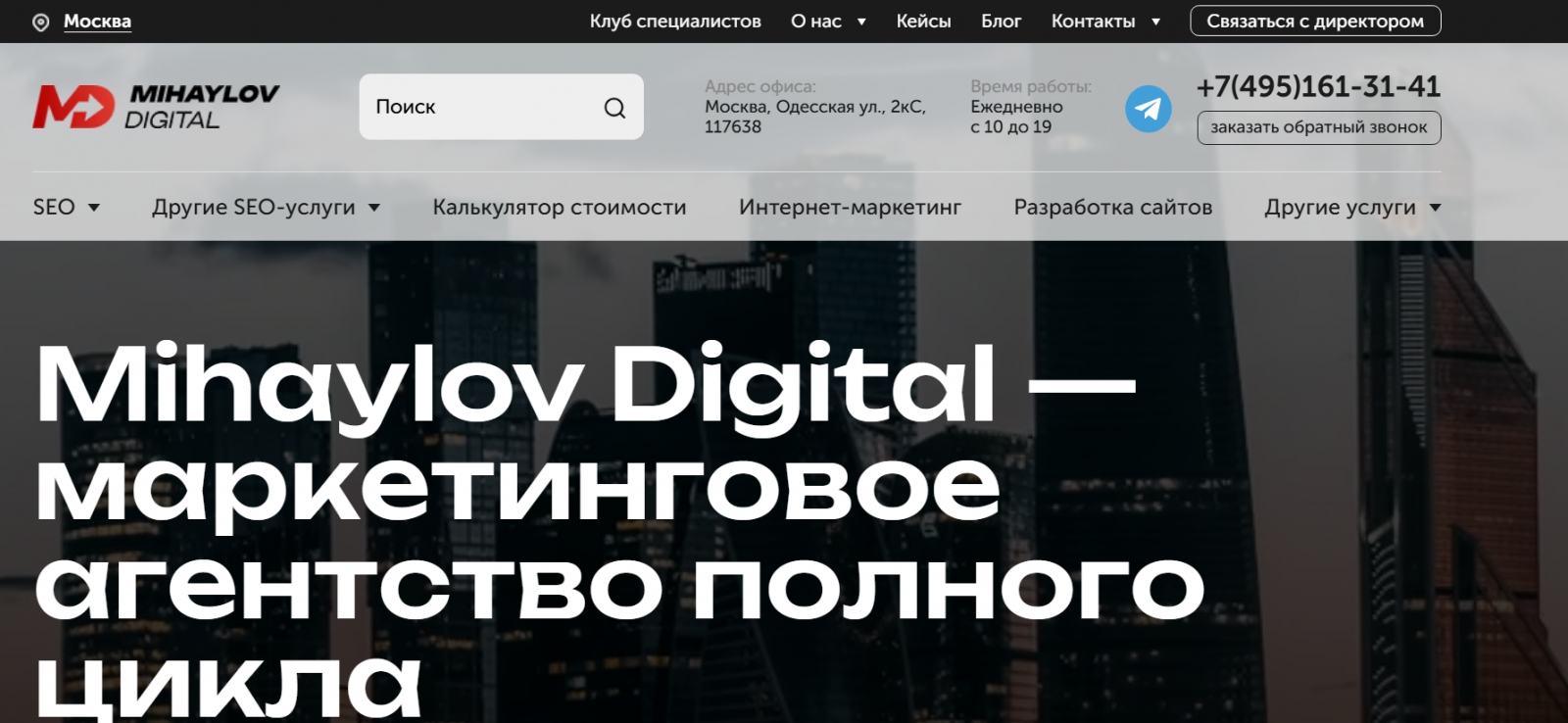Open the О нас menu item
The height and width of the screenshot is (723, 1568).
[816, 22]
